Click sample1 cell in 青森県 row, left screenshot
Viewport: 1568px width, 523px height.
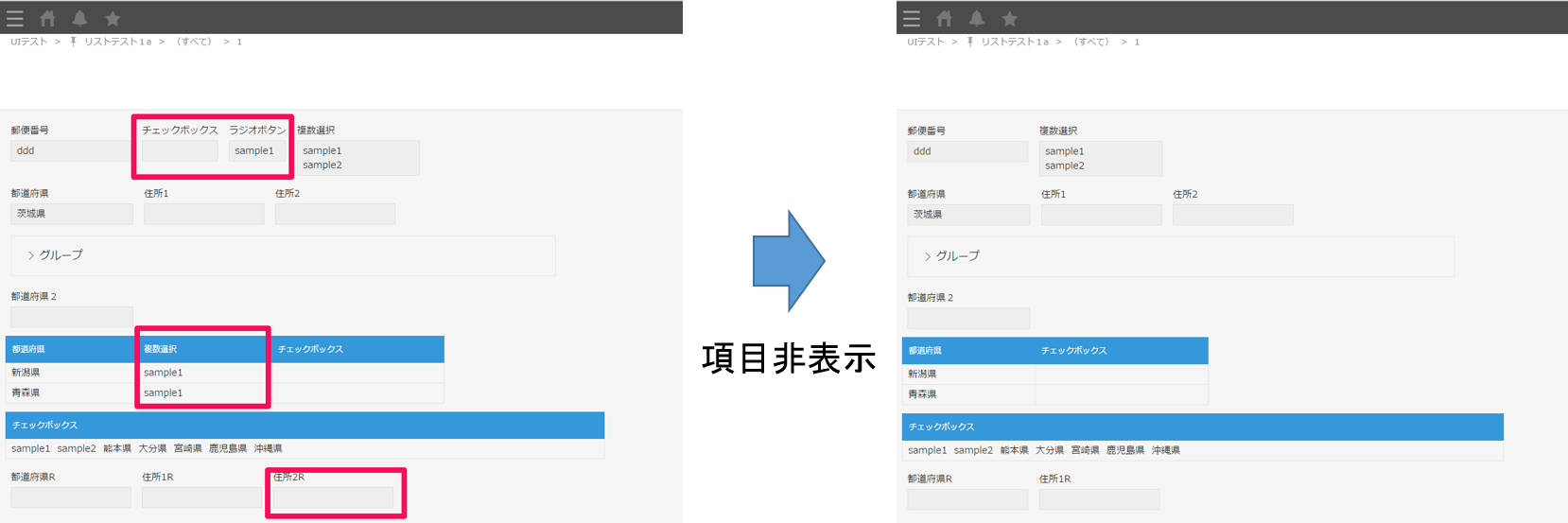click(204, 392)
